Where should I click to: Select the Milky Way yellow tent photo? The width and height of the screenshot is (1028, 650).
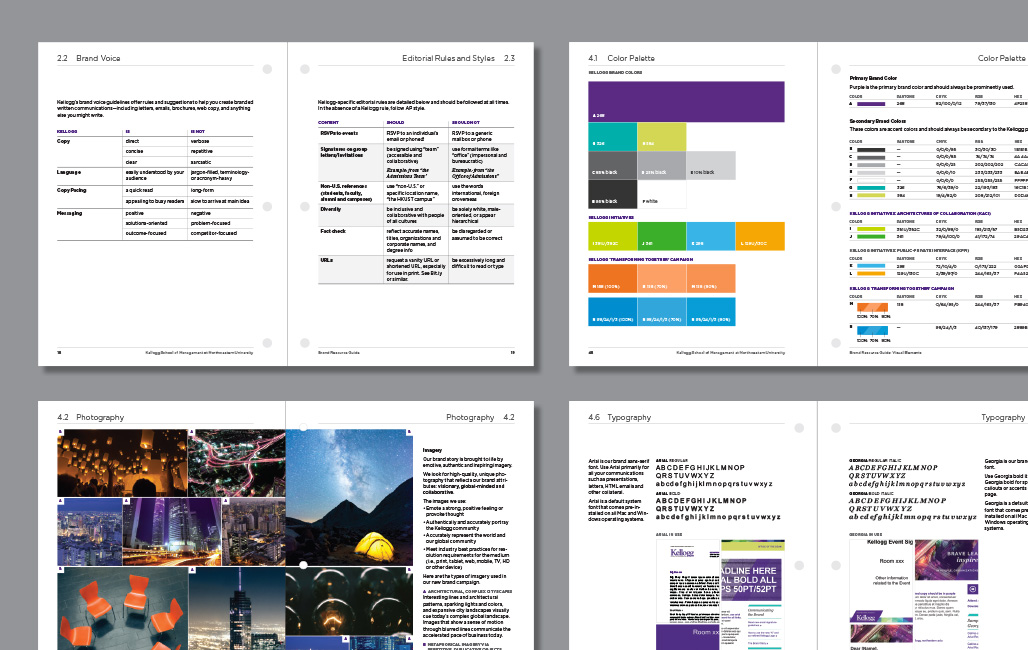349,497
